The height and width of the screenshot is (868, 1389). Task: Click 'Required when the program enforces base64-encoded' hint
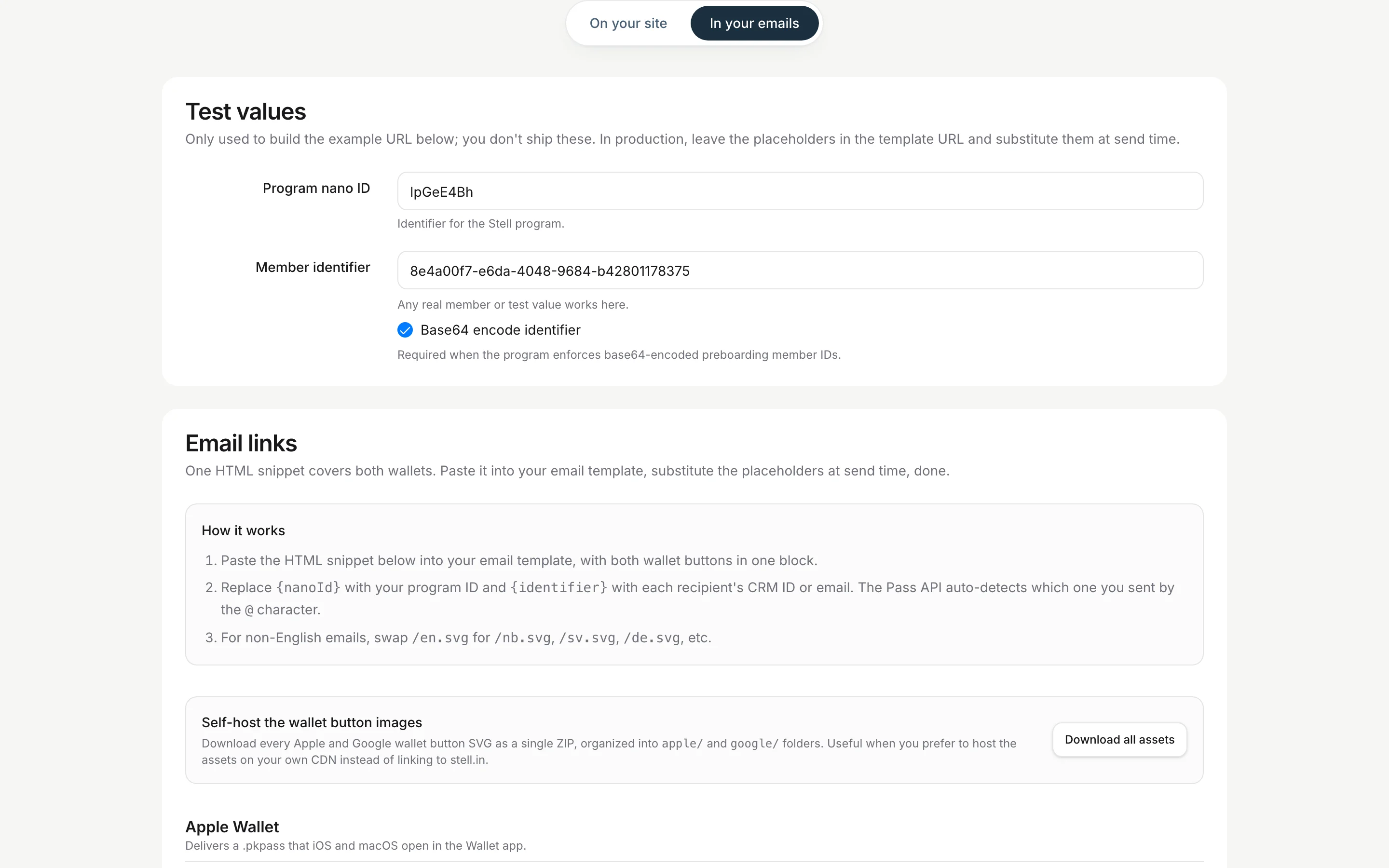point(619,355)
